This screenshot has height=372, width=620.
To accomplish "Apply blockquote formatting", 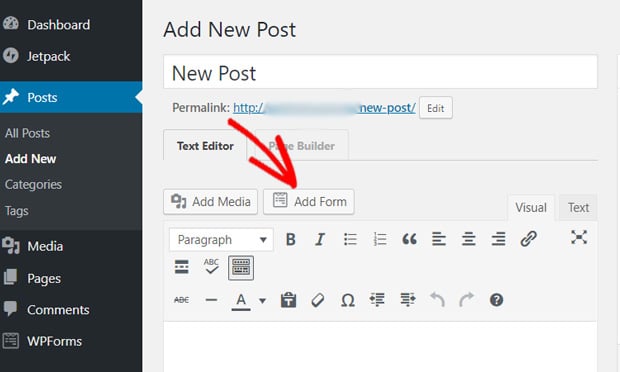I will [409, 239].
